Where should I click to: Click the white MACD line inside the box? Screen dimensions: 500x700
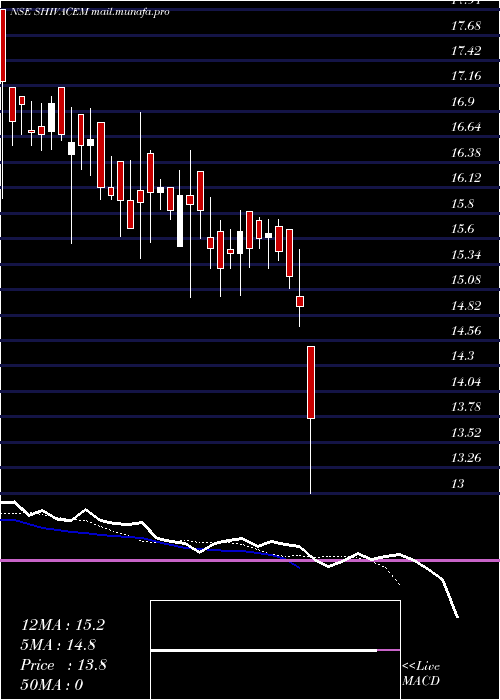tap(263, 651)
